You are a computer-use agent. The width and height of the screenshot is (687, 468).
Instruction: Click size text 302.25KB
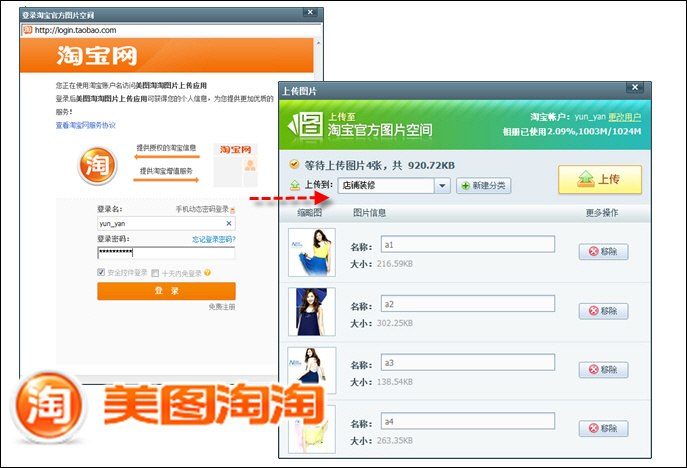pos(395,323)
